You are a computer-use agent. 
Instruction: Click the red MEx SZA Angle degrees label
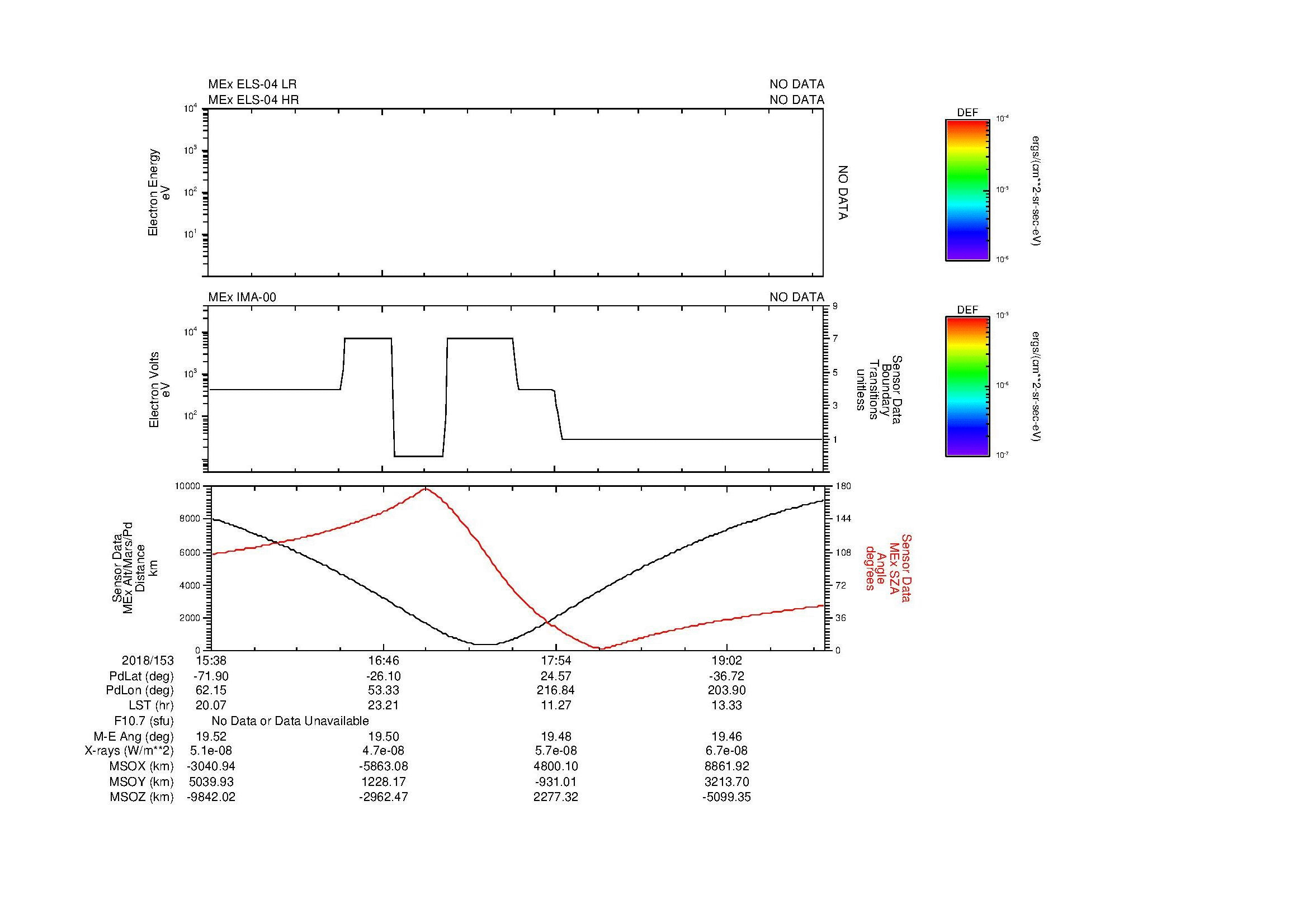pos(887,568)
